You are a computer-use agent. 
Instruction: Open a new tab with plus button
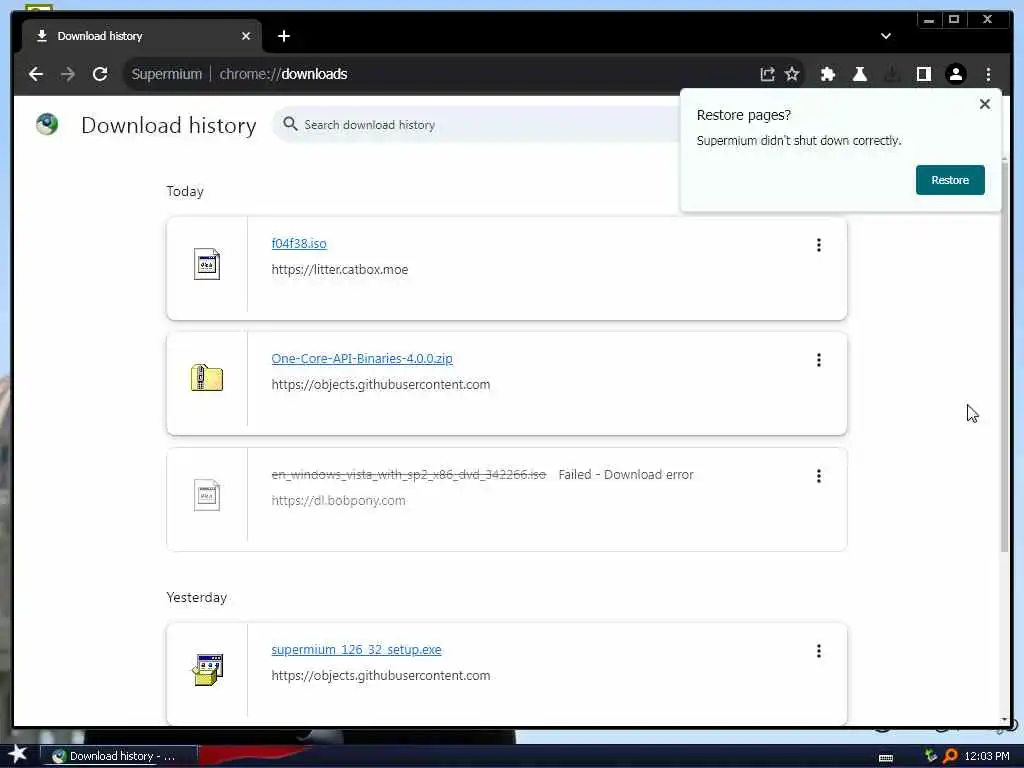coord(283,36)
